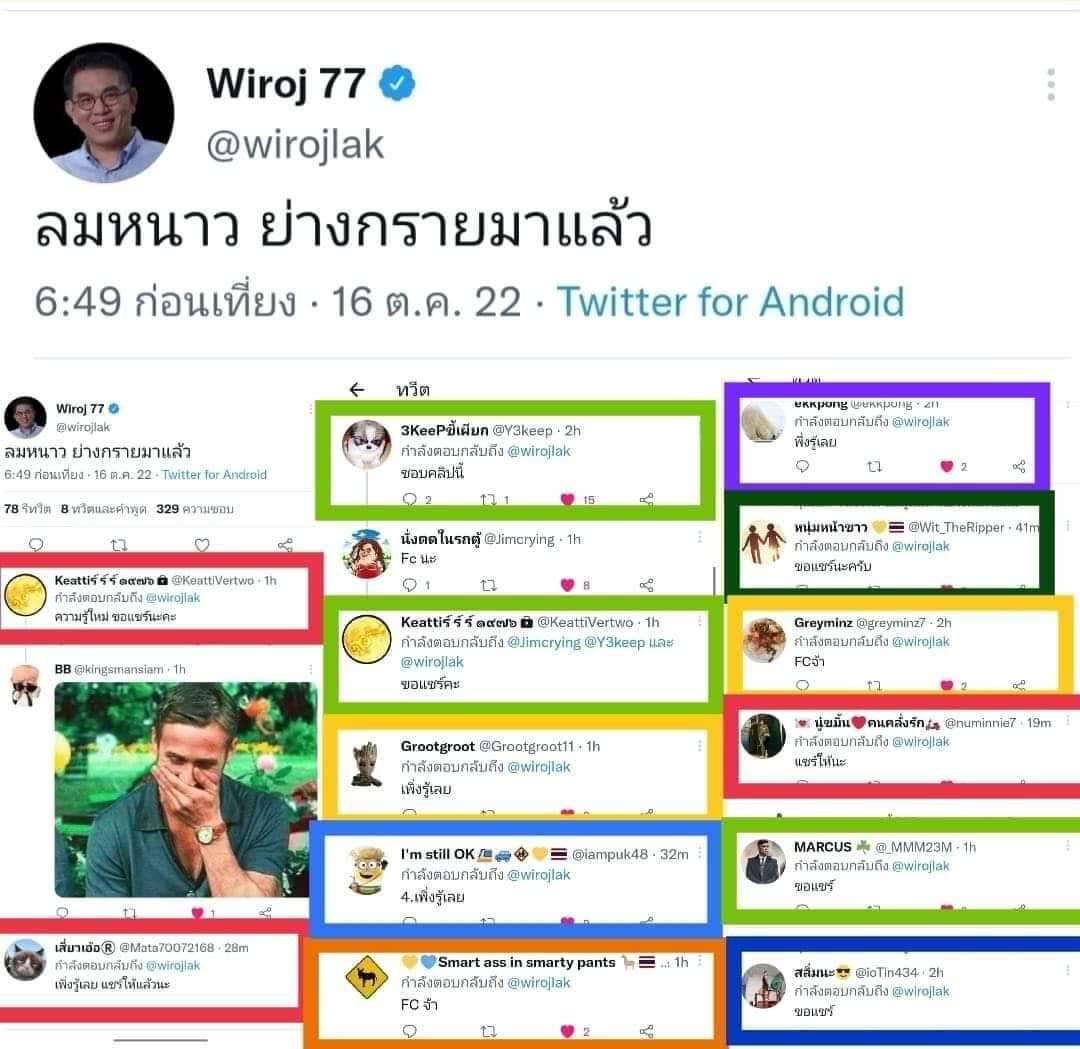Share the Smart ass in smarty pants reply

[646, 1031]
